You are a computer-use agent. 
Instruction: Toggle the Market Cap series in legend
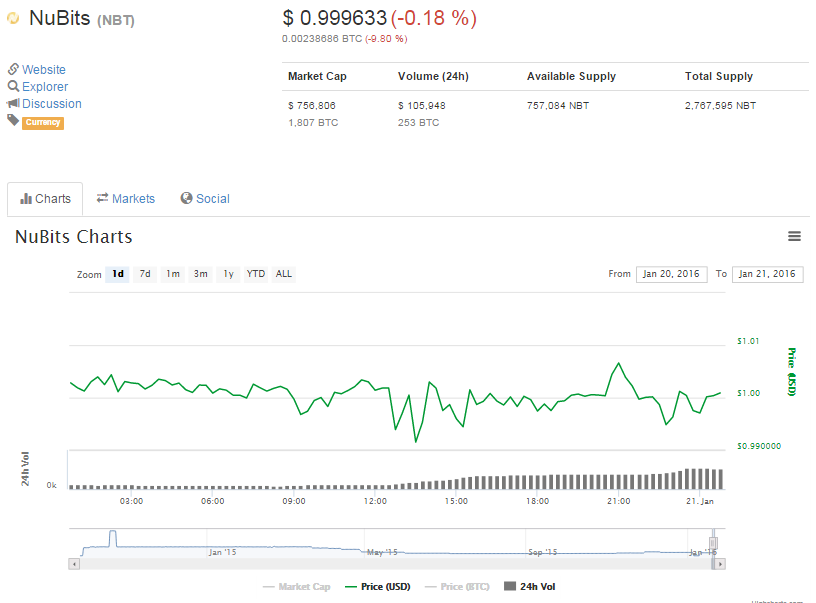(297, 587)
